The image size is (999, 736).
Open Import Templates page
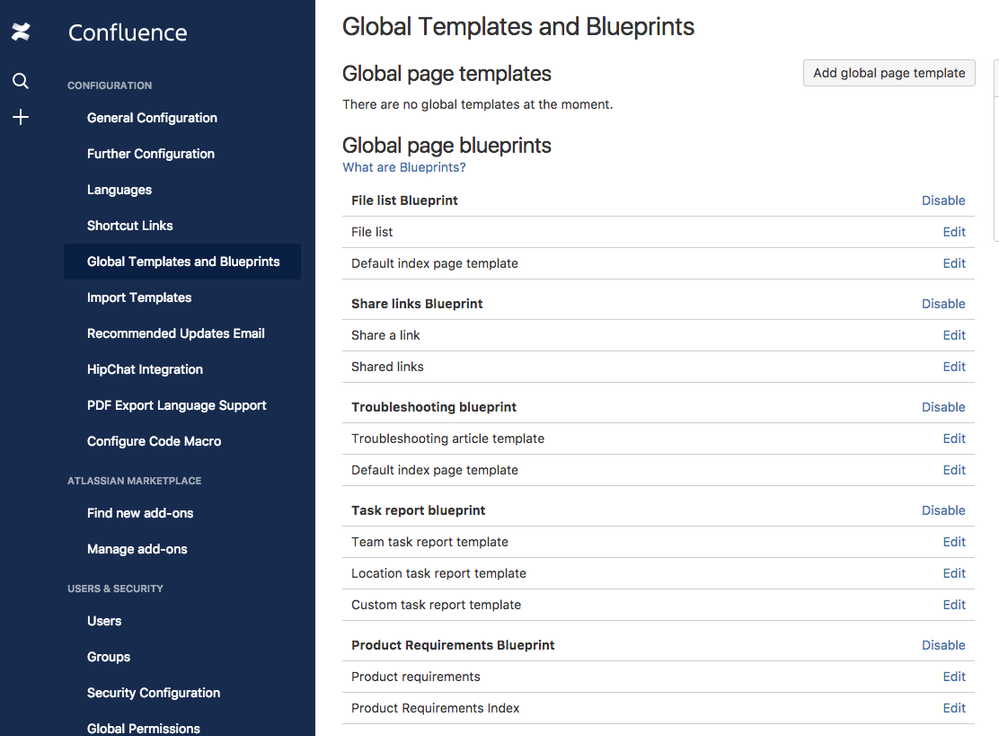[139, 298]
